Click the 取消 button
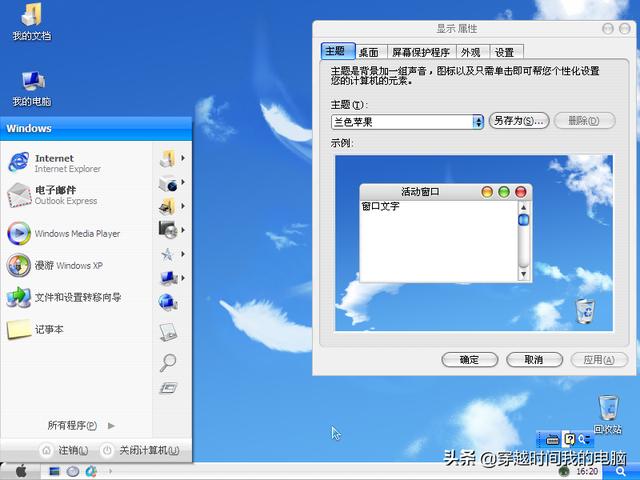Viewport: 640px width, 480px height. (534, 360)
